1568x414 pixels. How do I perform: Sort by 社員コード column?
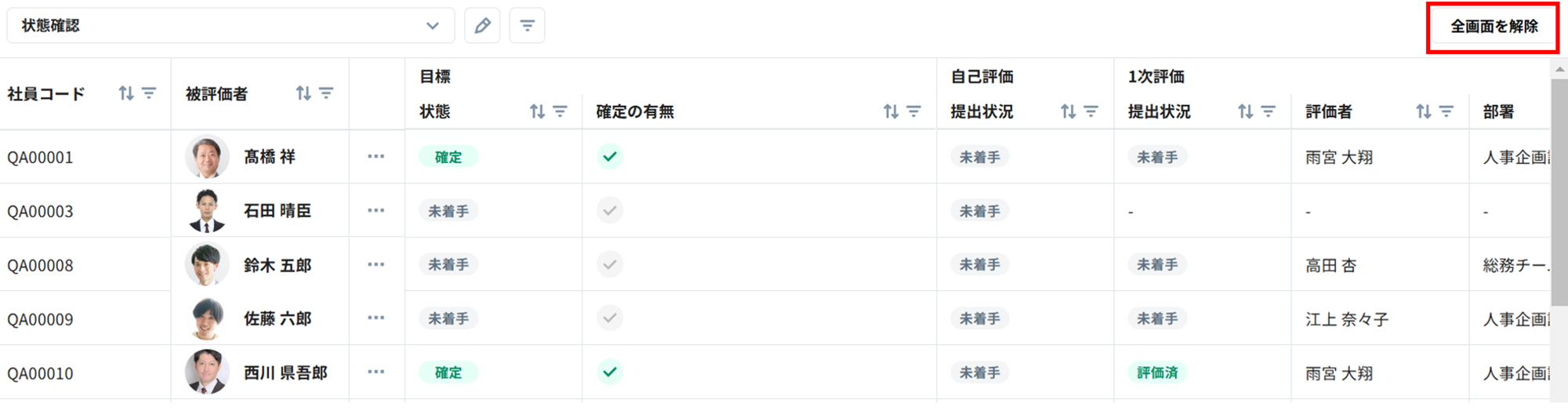[126, 94]
